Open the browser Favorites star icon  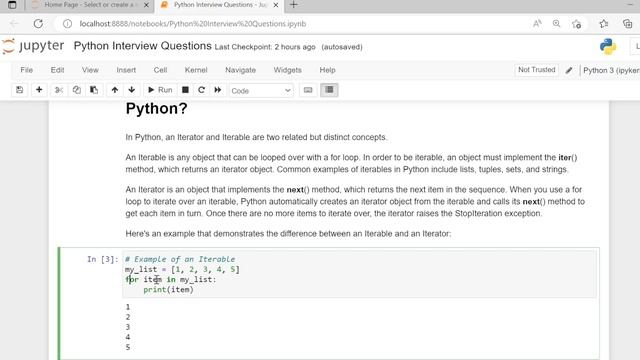(x=604, y=24)
